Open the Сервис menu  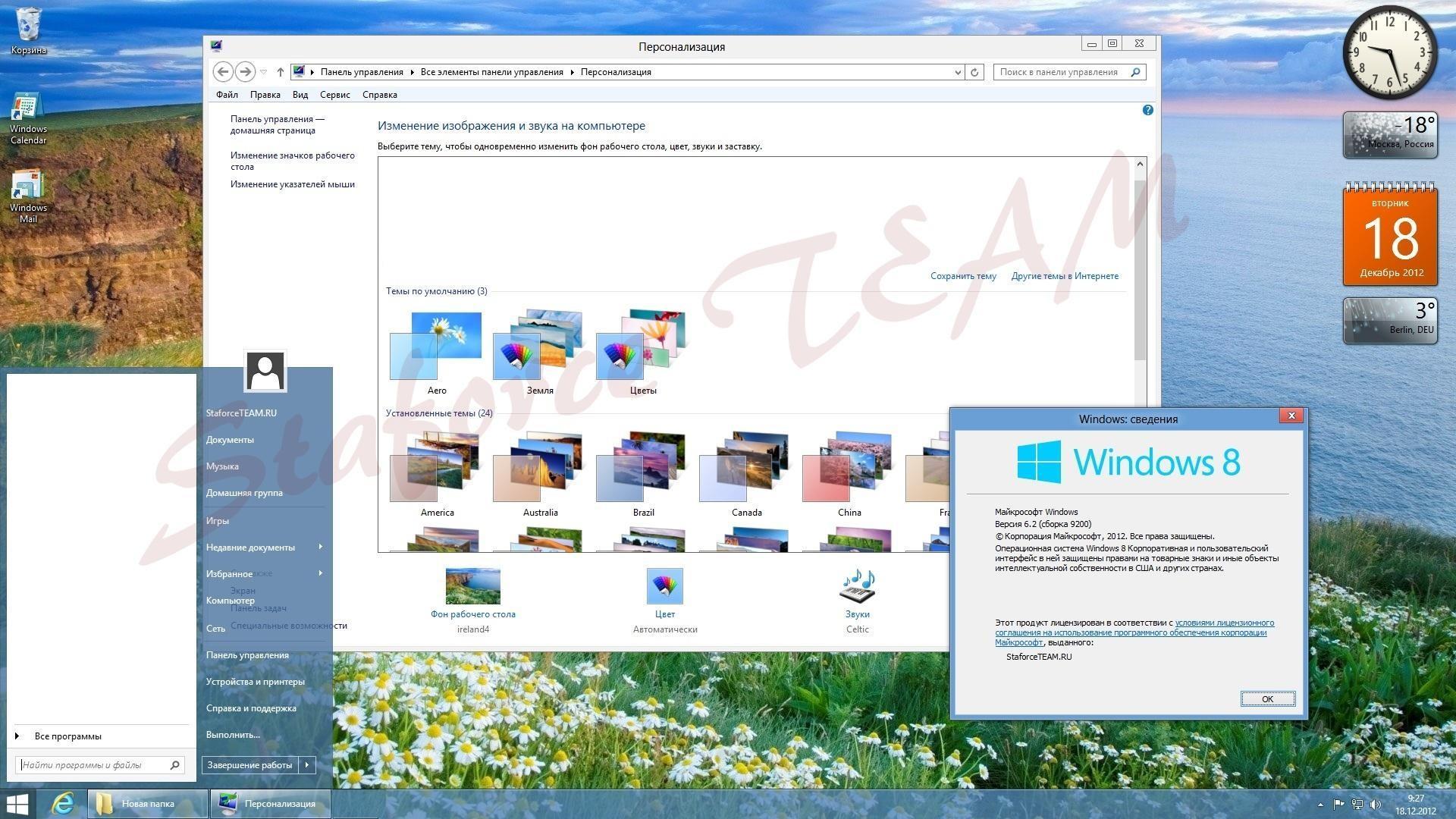tap(334, 95)
